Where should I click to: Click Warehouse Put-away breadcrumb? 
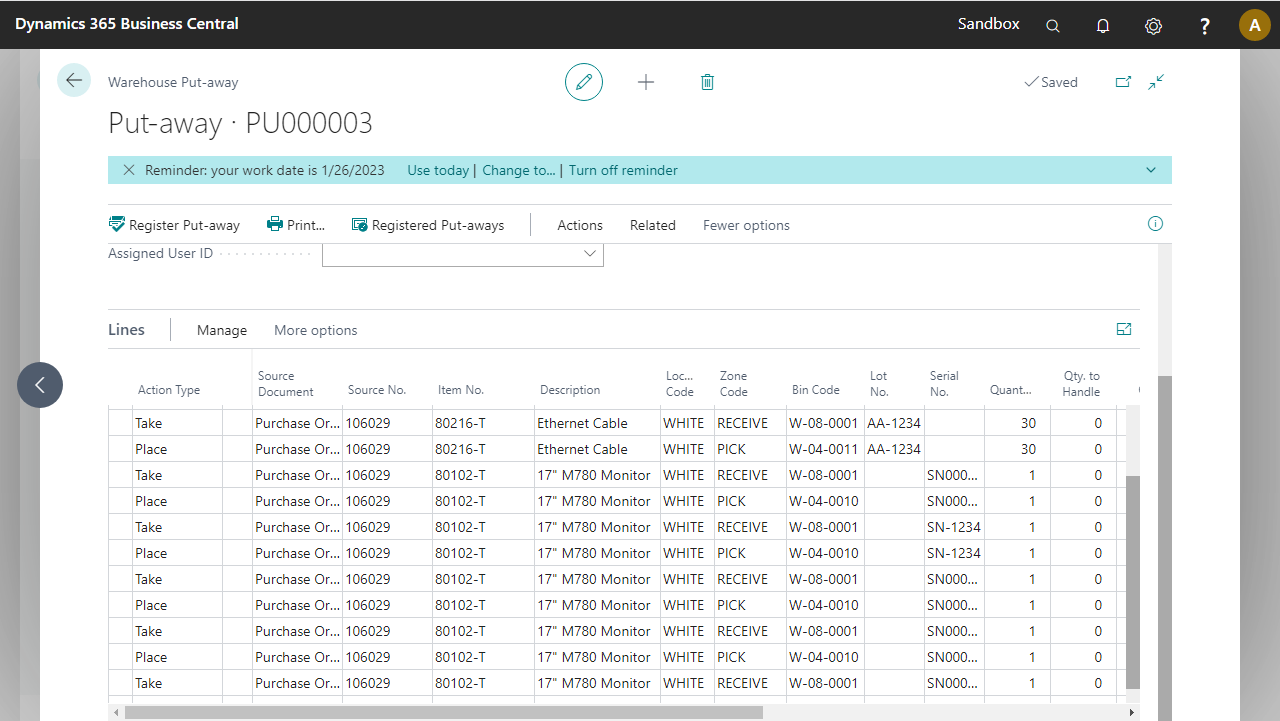tap(173, 82)
